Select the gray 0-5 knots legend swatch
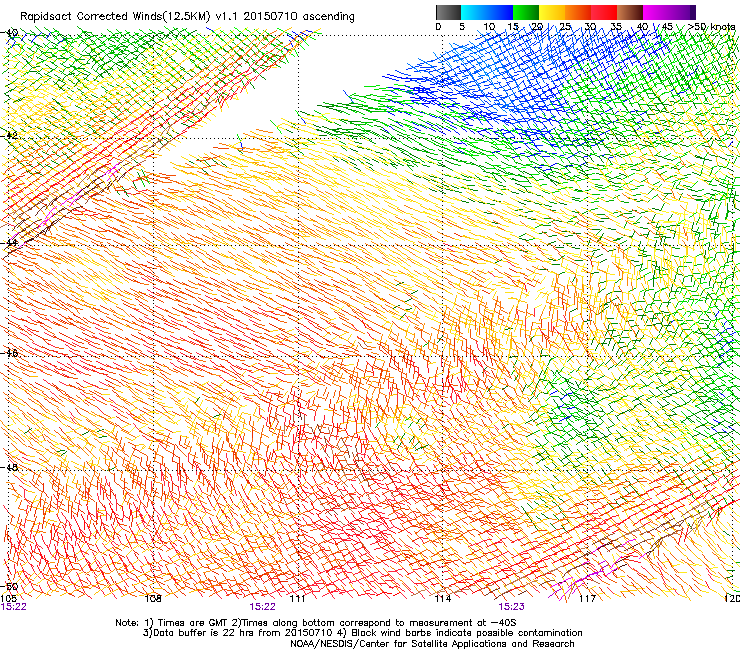Screen dimensions: 740x650 (448, 12)
